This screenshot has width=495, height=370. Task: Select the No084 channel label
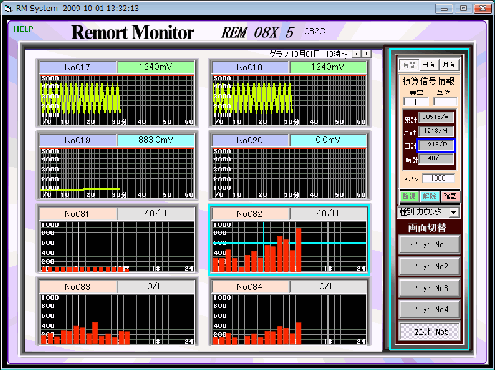[x=250, y=287]
